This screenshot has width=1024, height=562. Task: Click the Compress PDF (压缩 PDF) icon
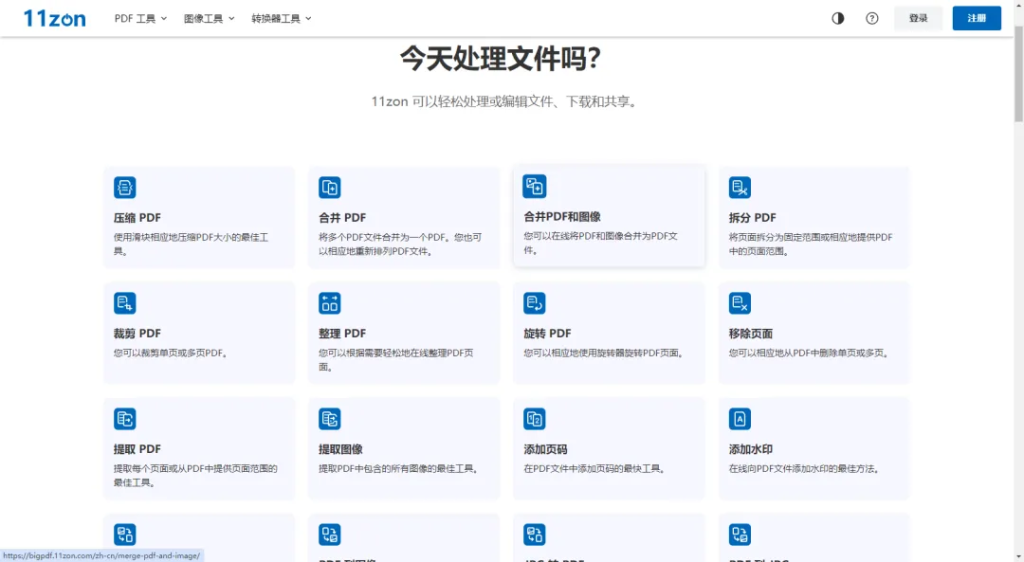coord(125,188)
